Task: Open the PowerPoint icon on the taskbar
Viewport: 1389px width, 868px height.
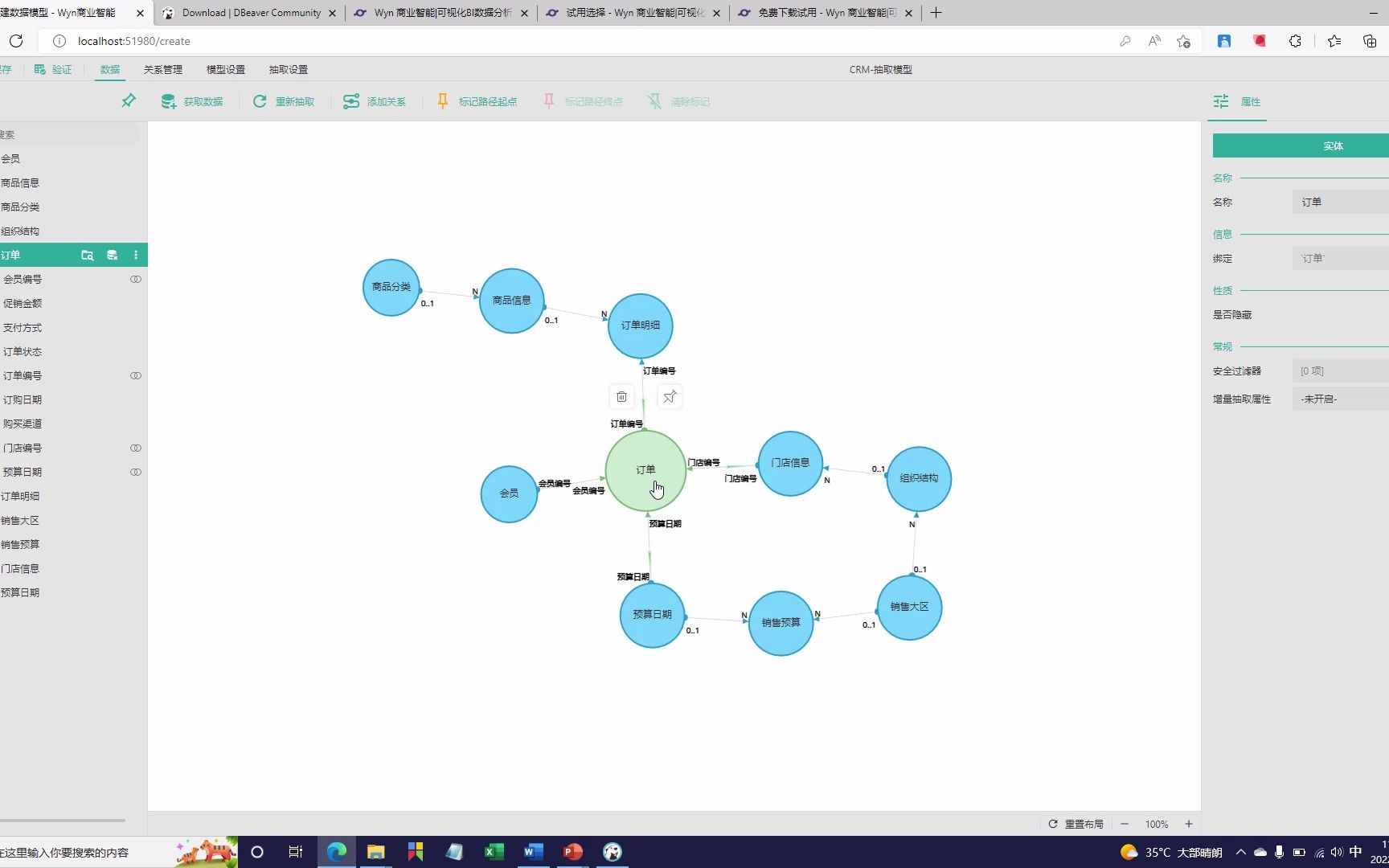Action: point(572,852)
